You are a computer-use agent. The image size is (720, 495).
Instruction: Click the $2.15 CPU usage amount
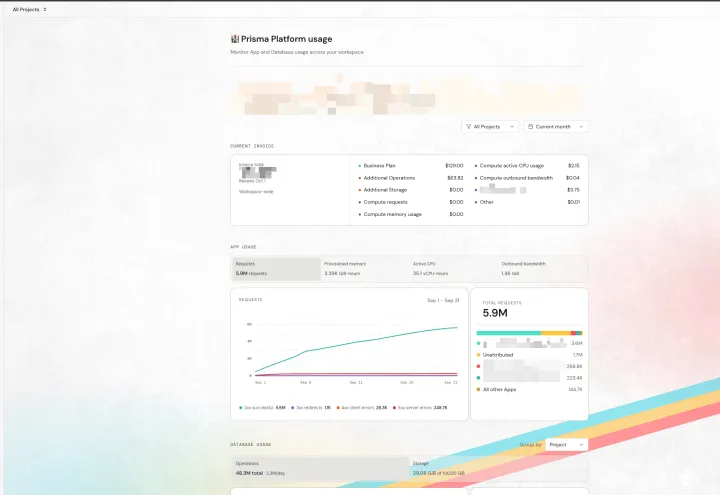574,166
